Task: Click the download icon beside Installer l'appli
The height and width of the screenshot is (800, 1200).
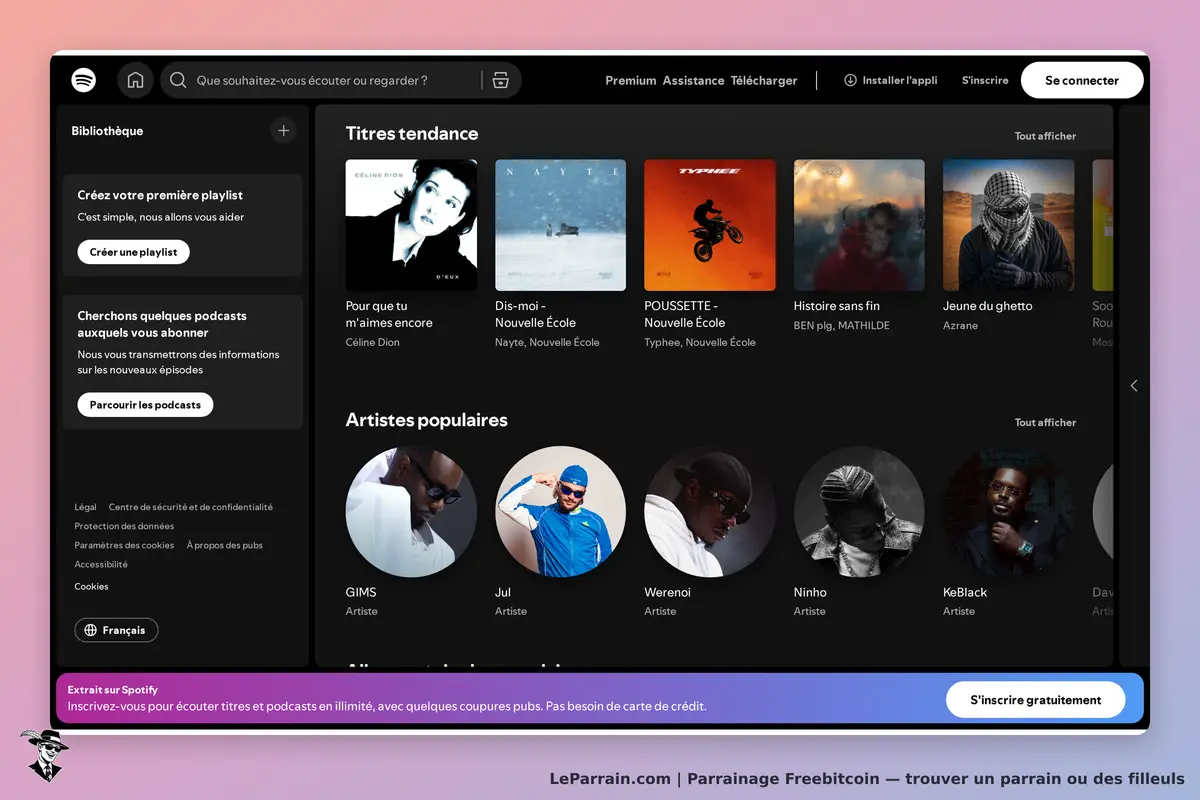Action: point(850,80)
